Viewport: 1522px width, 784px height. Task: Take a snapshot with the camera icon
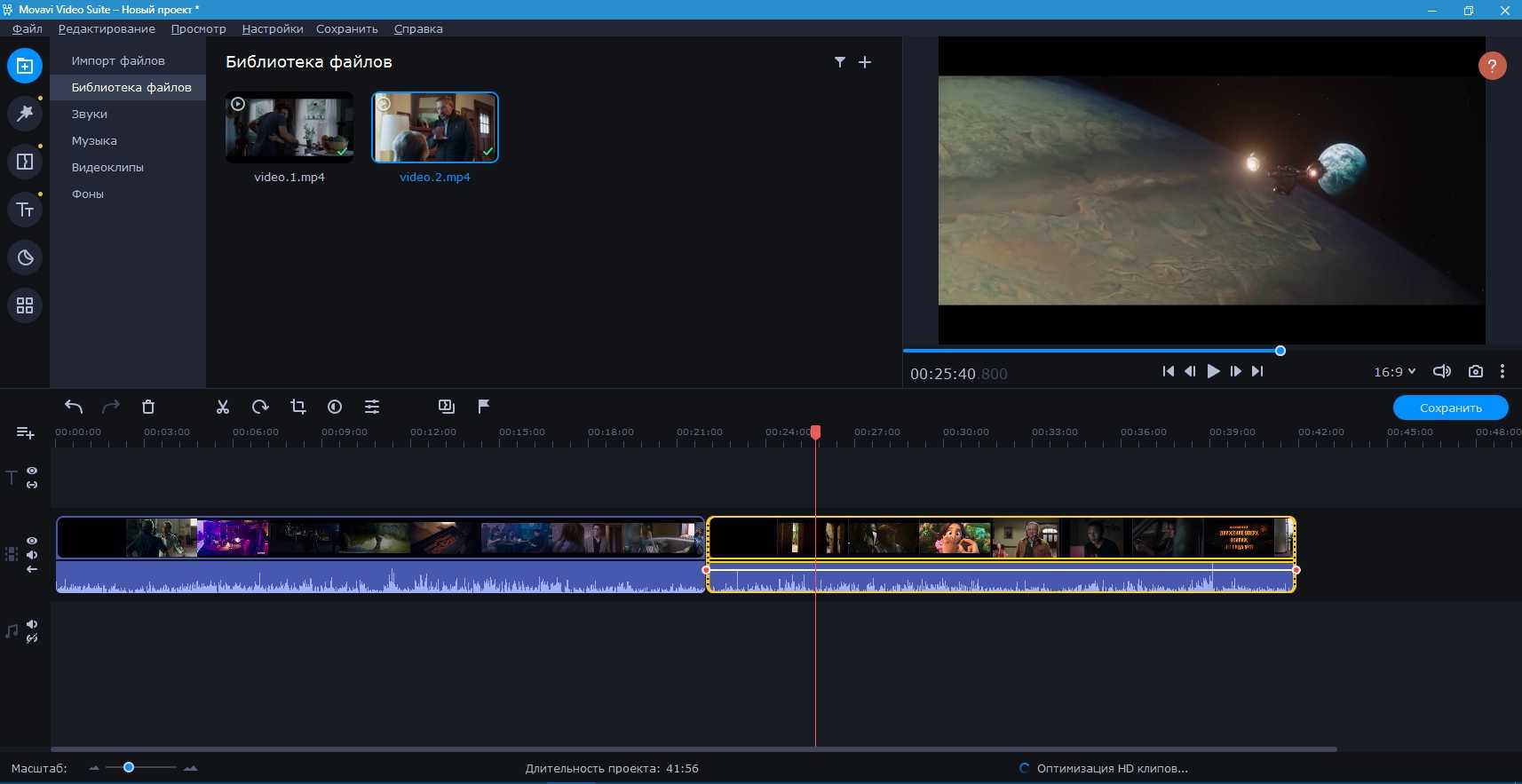pyautogui.click(x=1476, y=372)
